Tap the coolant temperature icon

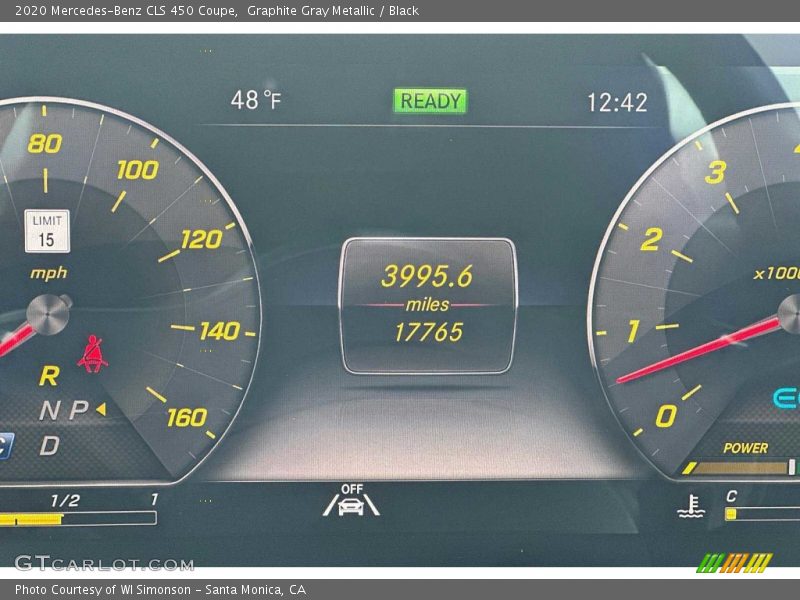click(691, 506)
